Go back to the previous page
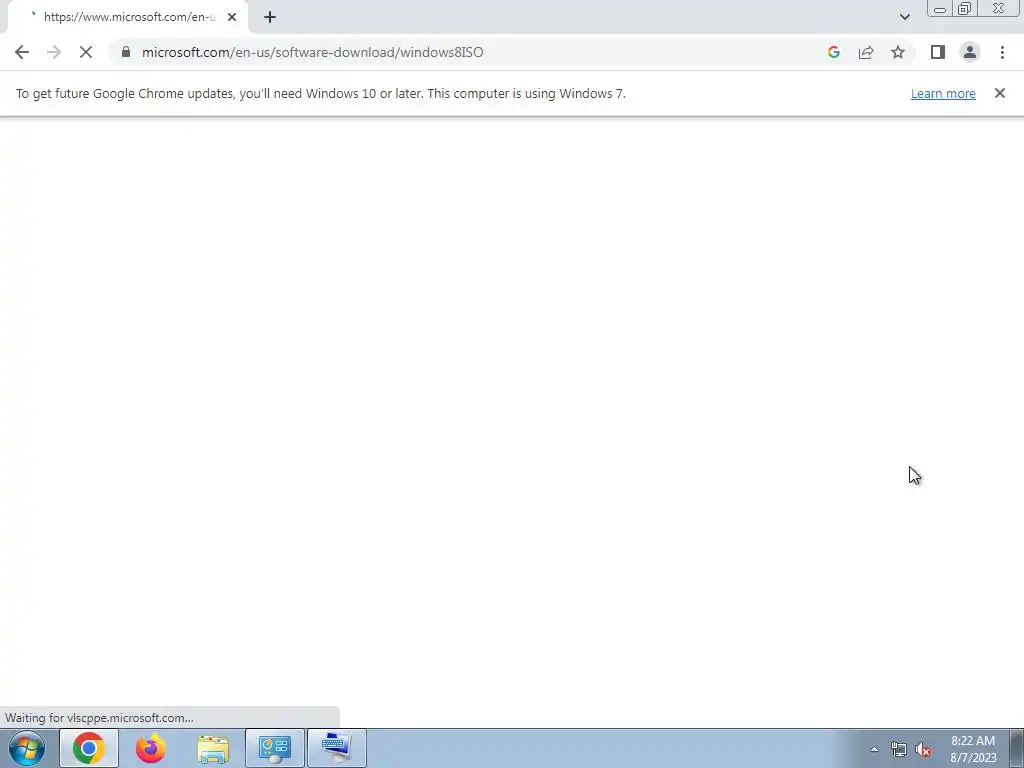 [x=22, y=52]
